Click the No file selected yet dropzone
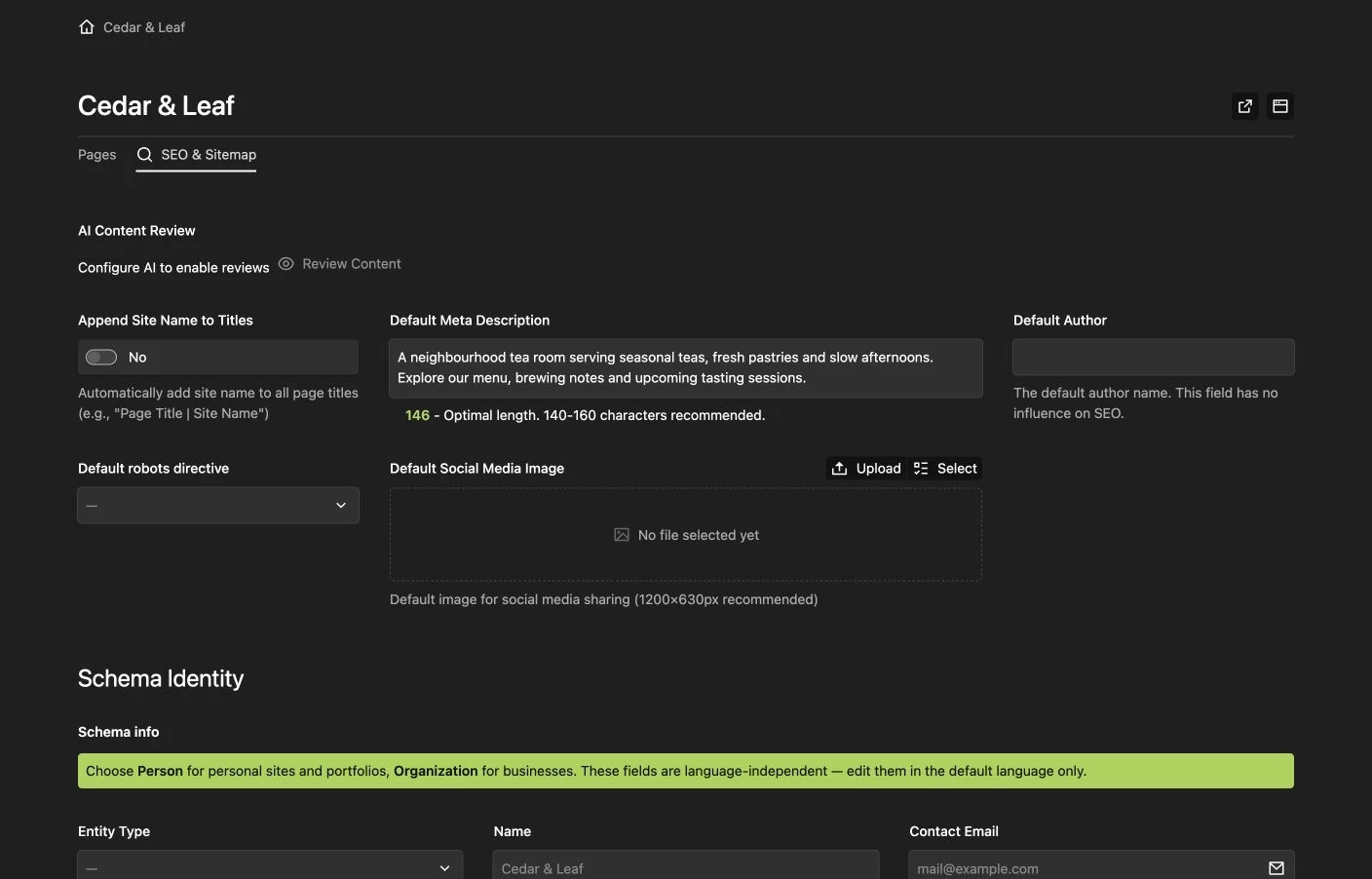 pyautogui.click(x=686, y=535)
